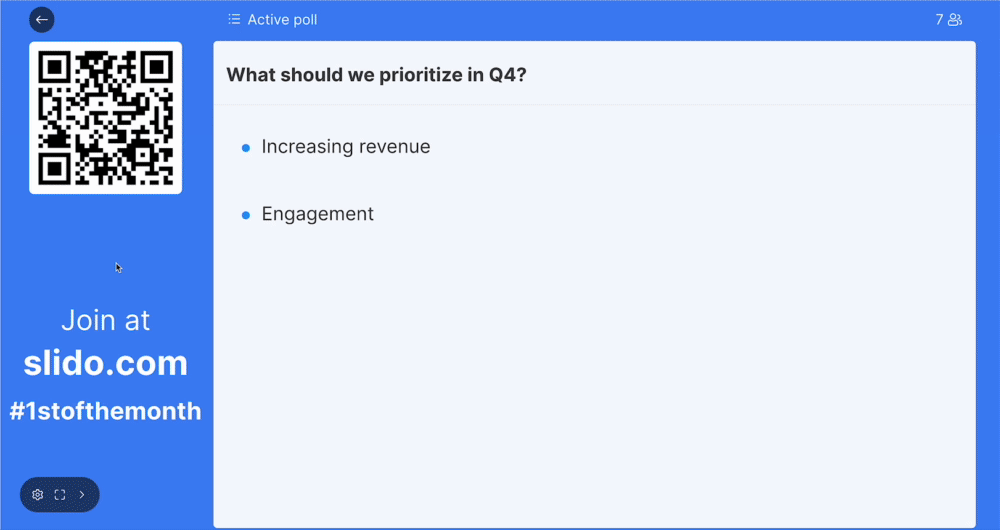Click the #1stofthemonth event code

click(105, 411)
